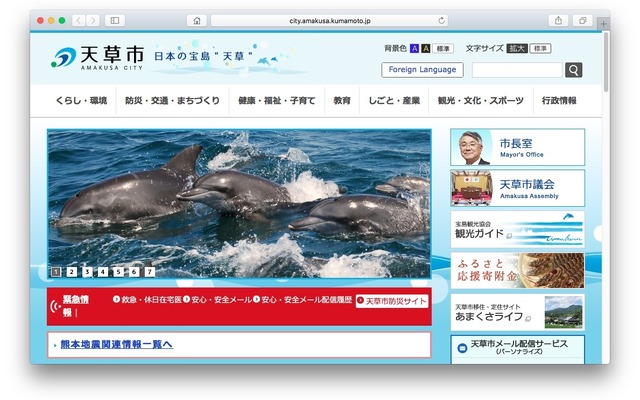Switch to slide 7 in the carousel

pos(149,271)
